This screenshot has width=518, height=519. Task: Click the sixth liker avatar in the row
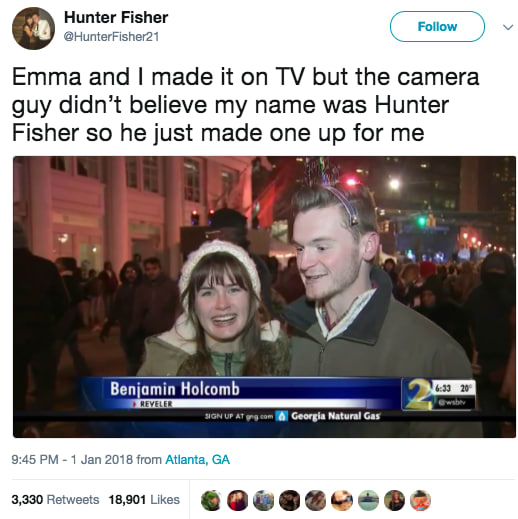[342, 500]
